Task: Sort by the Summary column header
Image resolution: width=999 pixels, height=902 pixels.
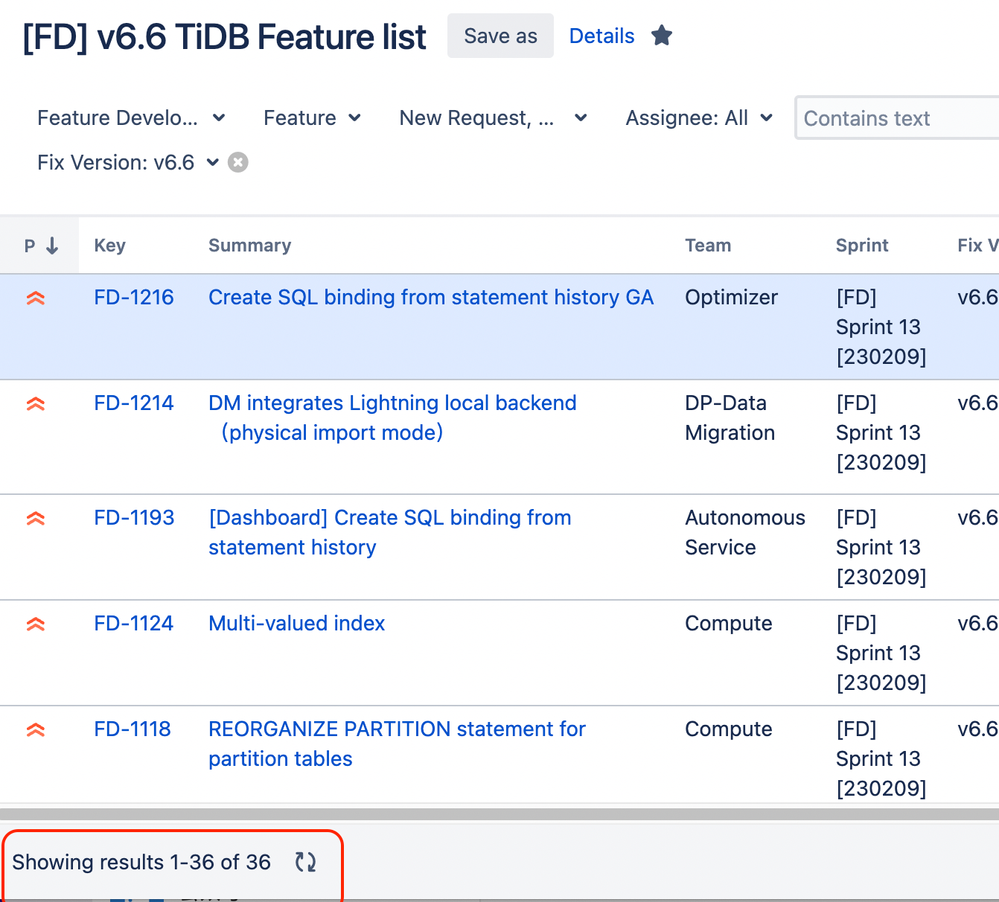Action: [250, 246]
